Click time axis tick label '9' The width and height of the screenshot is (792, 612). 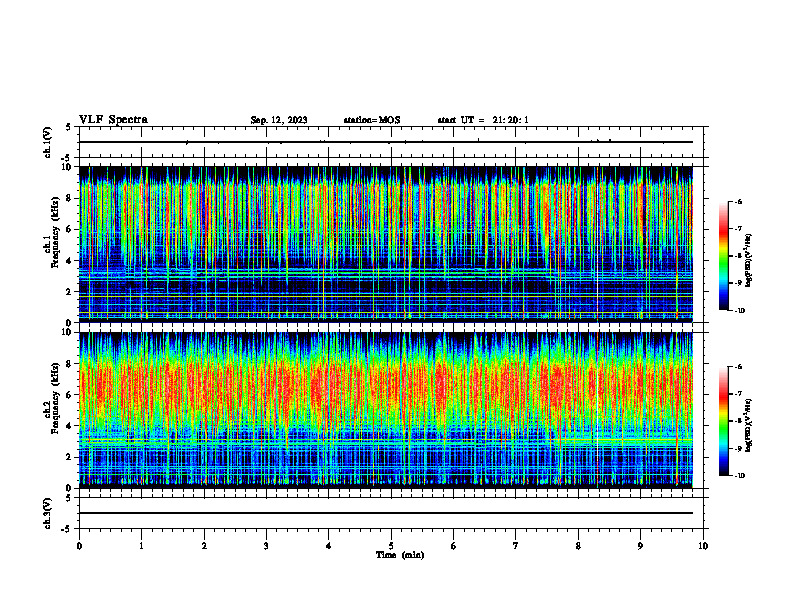[640, 546]
